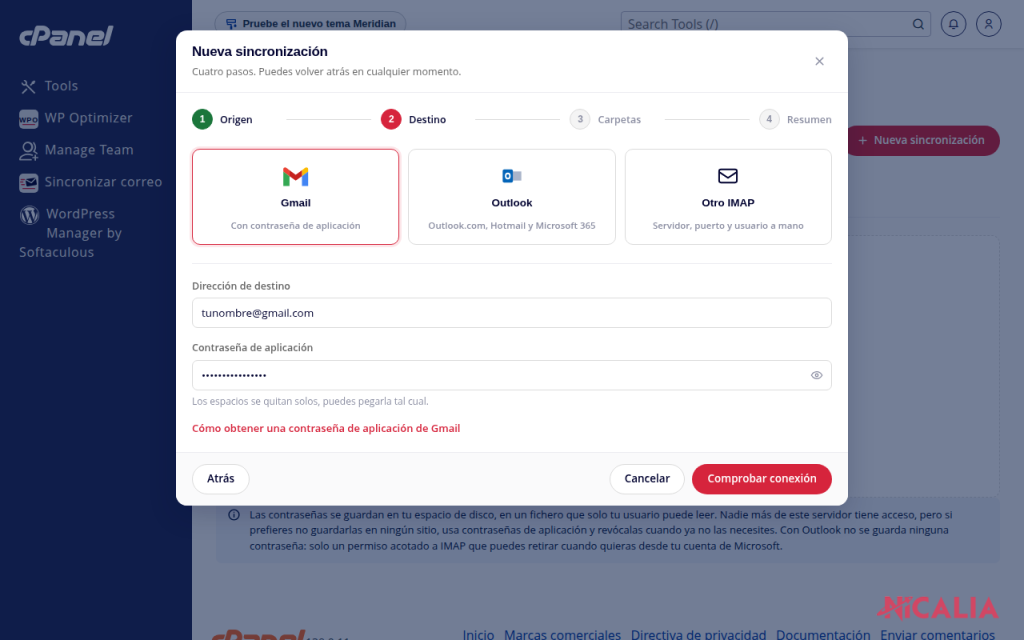Click the background Nueva sincronización button
The image size is (1024, 640).
923,140
